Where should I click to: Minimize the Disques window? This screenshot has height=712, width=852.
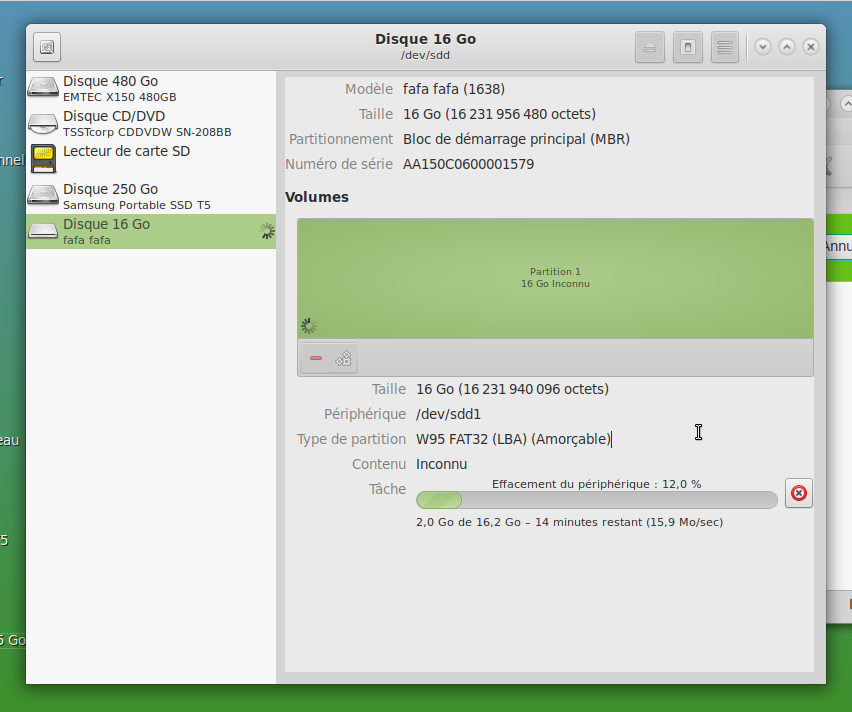[x=762, y=47]
